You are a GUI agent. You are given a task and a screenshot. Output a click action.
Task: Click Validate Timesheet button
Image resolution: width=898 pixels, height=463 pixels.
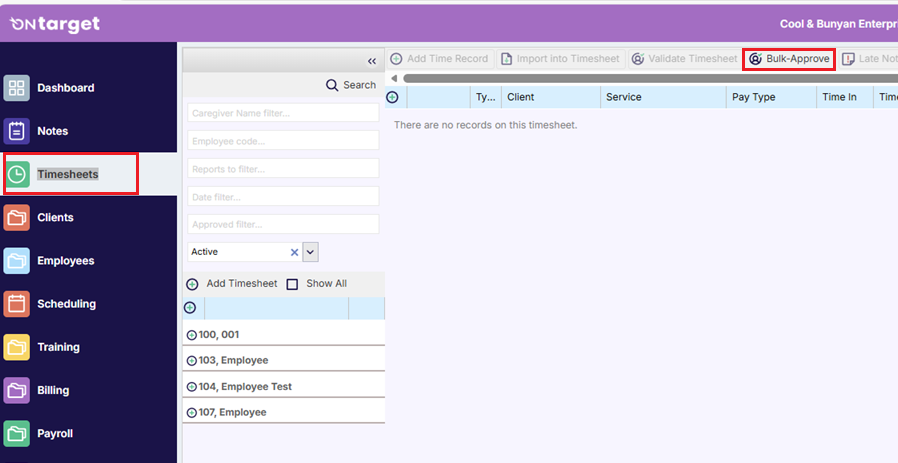684,58
